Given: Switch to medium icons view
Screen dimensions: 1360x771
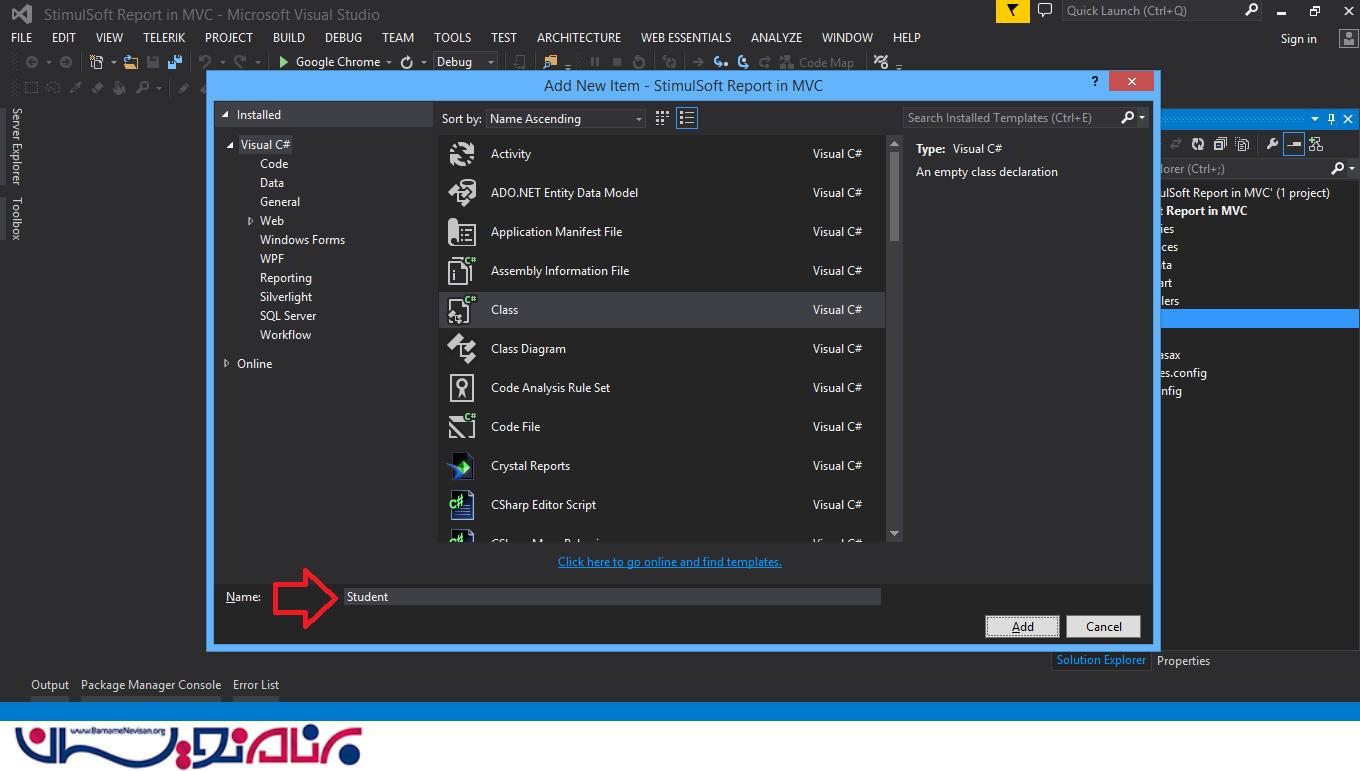Looking at the screenshot, I should pyautogui.click(x=662, y=118).
